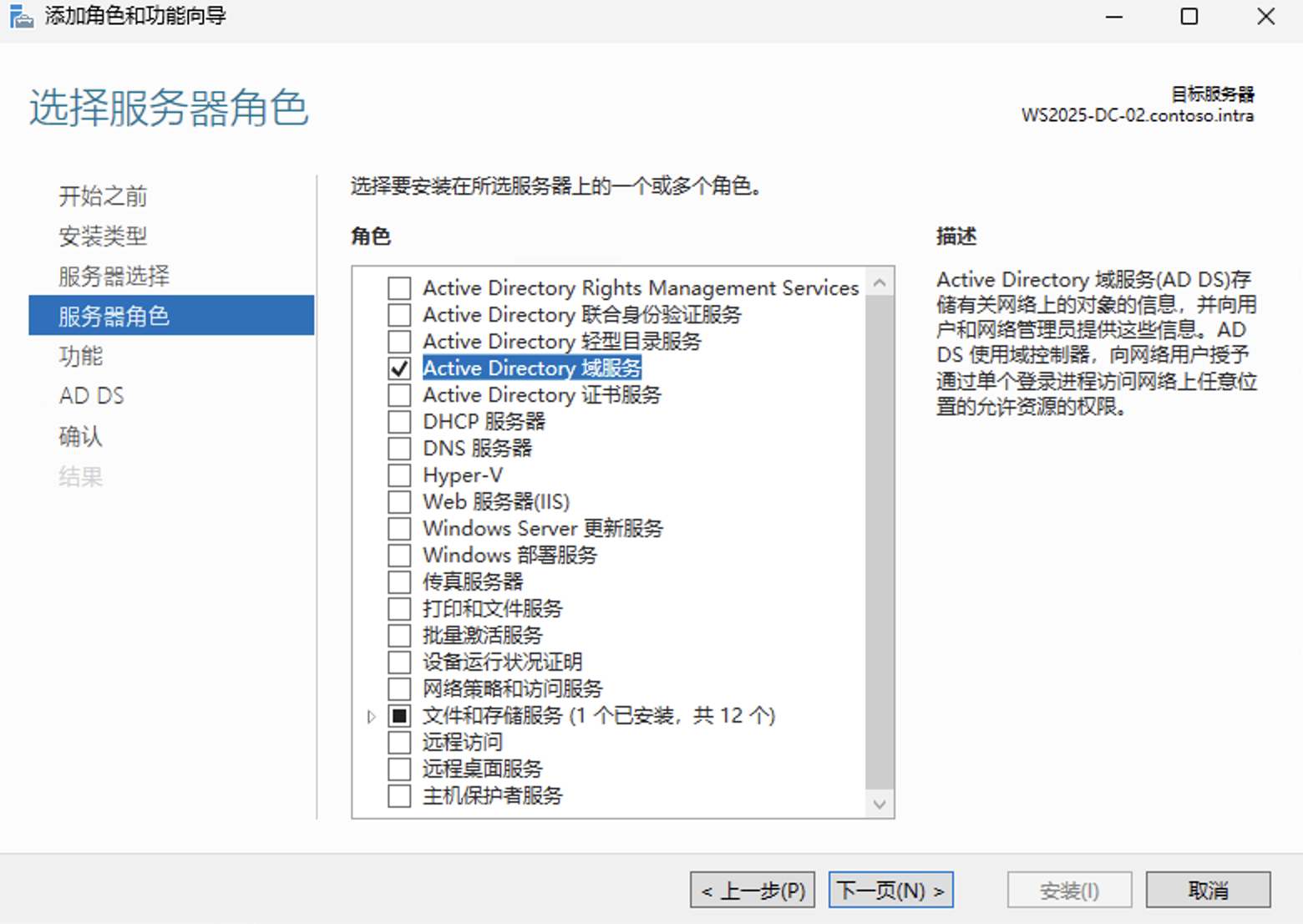Screen dimensions: 1303x924
Task: Open the 安装类型 wizard step
Action: click(x=103, y=236)
